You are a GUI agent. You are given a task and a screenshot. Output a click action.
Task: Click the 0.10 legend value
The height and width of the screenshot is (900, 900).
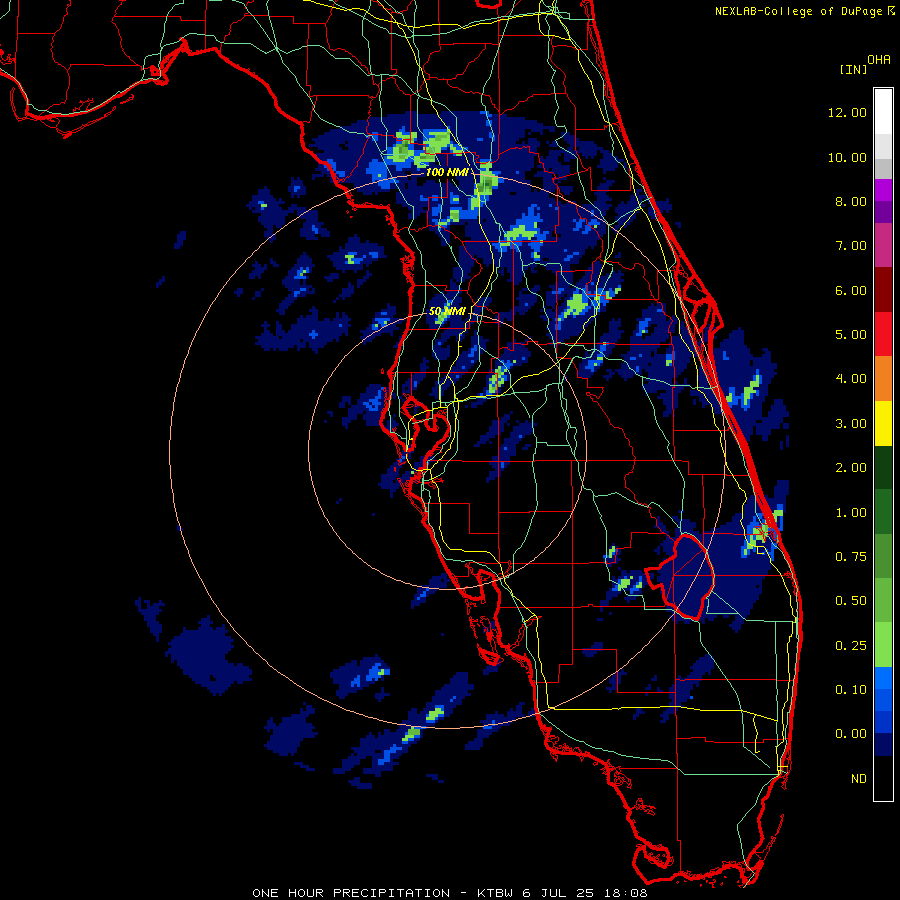(x=851, y=690)
